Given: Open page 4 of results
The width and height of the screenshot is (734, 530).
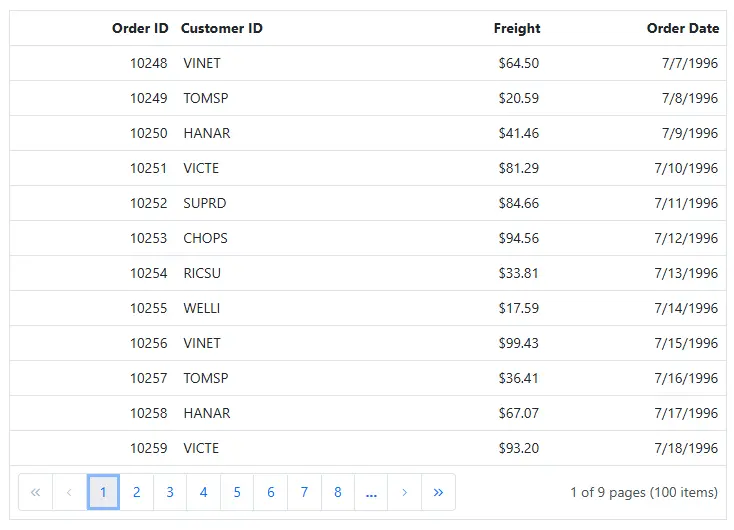Looking at the screenshot, I should tap(204, 492).
